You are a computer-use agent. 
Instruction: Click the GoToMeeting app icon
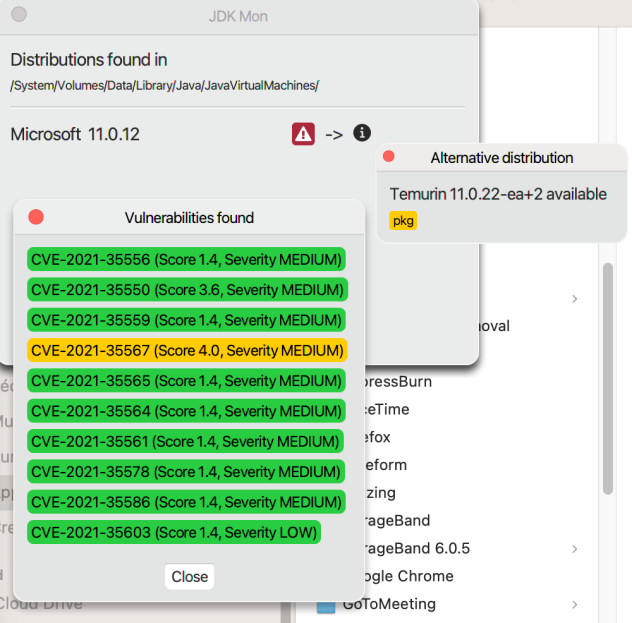click(x=325, y=604)
